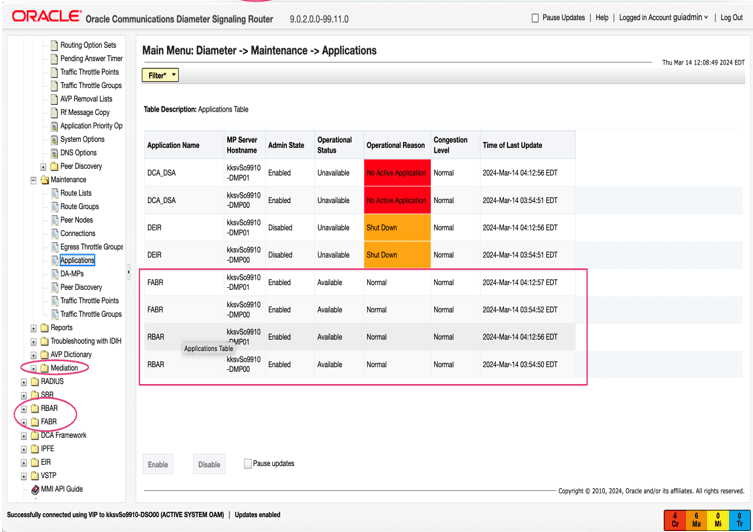The image size is (753, 532).
Task: Open Traffic Throttle Groups under Maintenance
Action: pos(91,314)
